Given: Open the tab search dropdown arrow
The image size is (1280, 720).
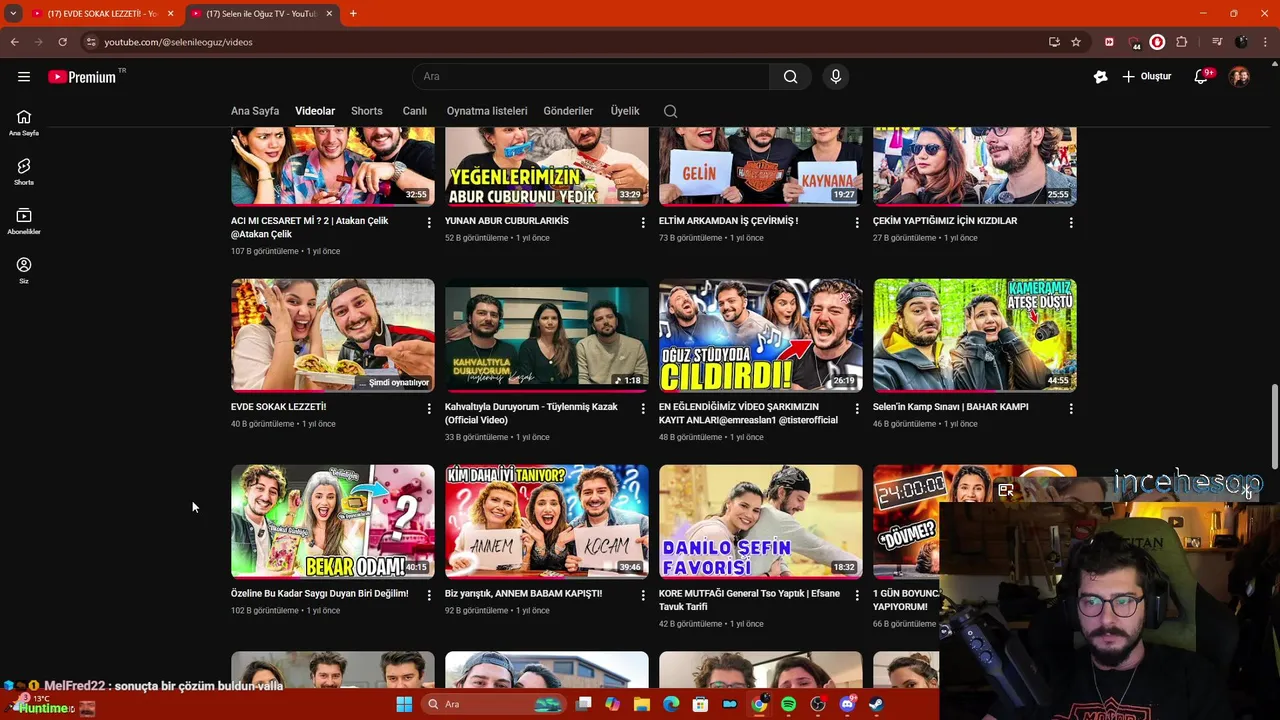Looking at the screenshot, I should coord(13,13).
